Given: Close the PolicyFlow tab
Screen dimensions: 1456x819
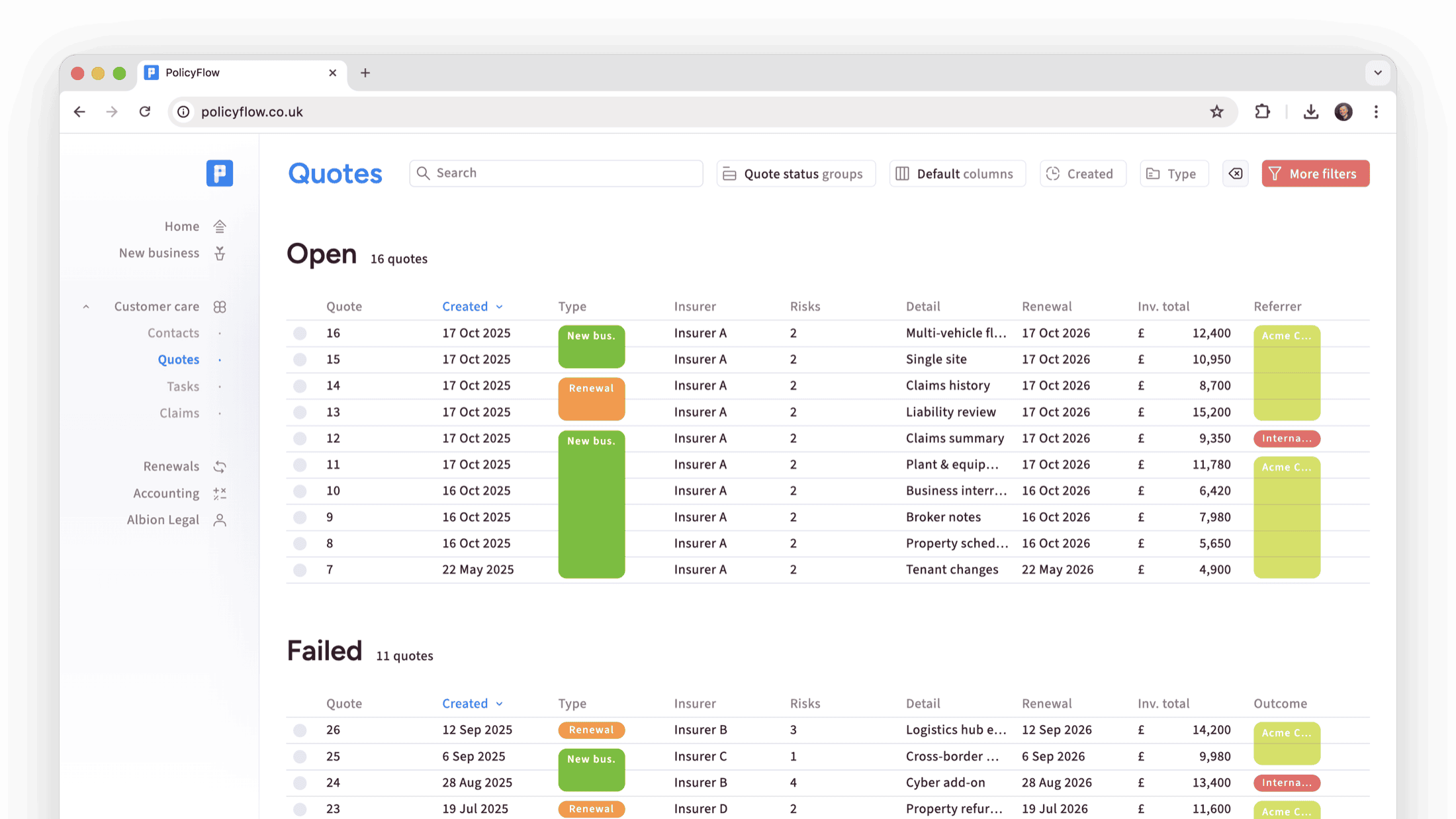Looking at the screenshot, I should 332,73.
